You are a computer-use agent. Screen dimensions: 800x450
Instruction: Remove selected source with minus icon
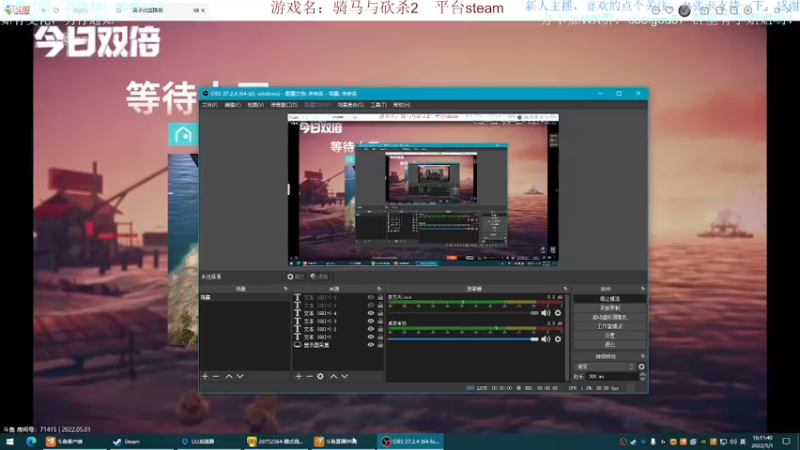click(309, 377)
